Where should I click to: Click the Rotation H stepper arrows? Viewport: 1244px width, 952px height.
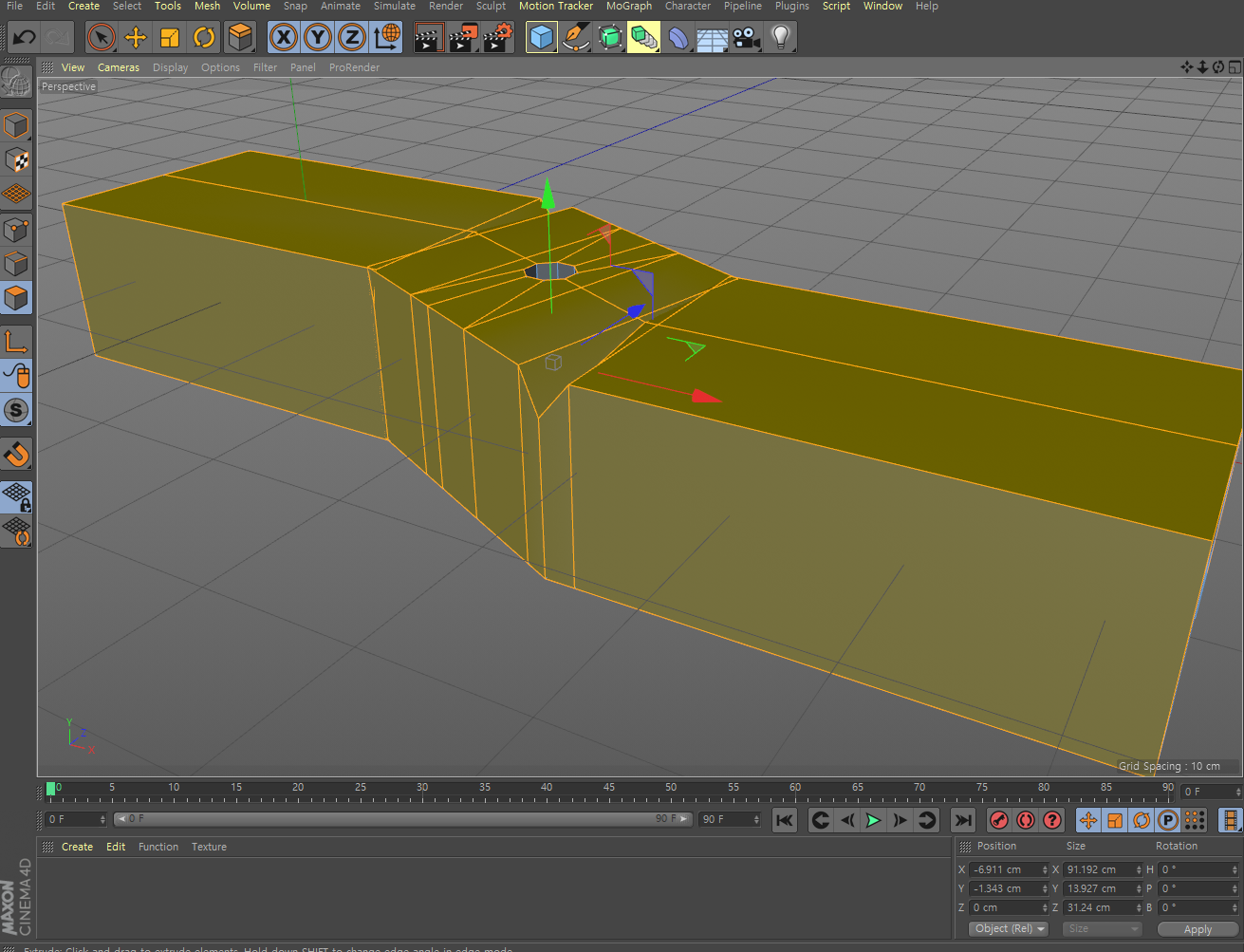click(x=1235, y=869)
